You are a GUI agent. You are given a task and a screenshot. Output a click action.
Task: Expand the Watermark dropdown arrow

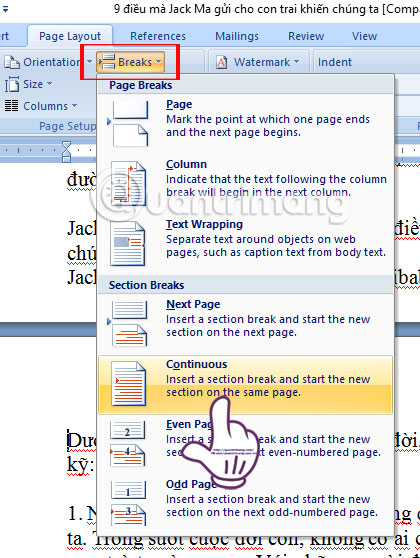tap(296, 62)
